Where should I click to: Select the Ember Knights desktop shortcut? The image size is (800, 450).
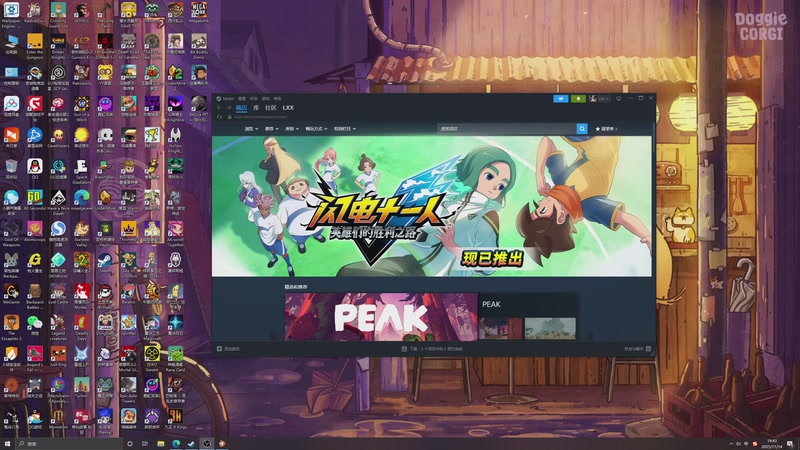point(58,47)
